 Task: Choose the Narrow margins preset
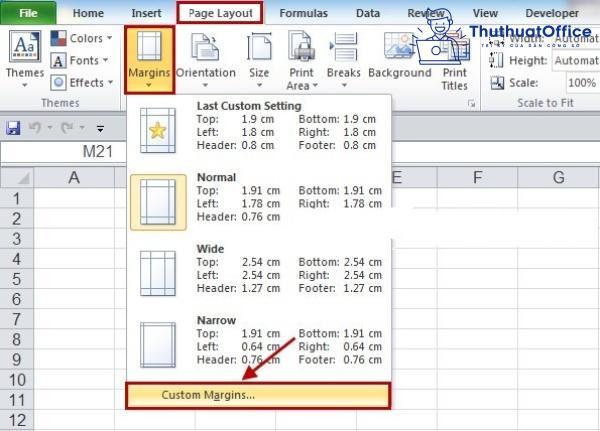click(259, 344)
